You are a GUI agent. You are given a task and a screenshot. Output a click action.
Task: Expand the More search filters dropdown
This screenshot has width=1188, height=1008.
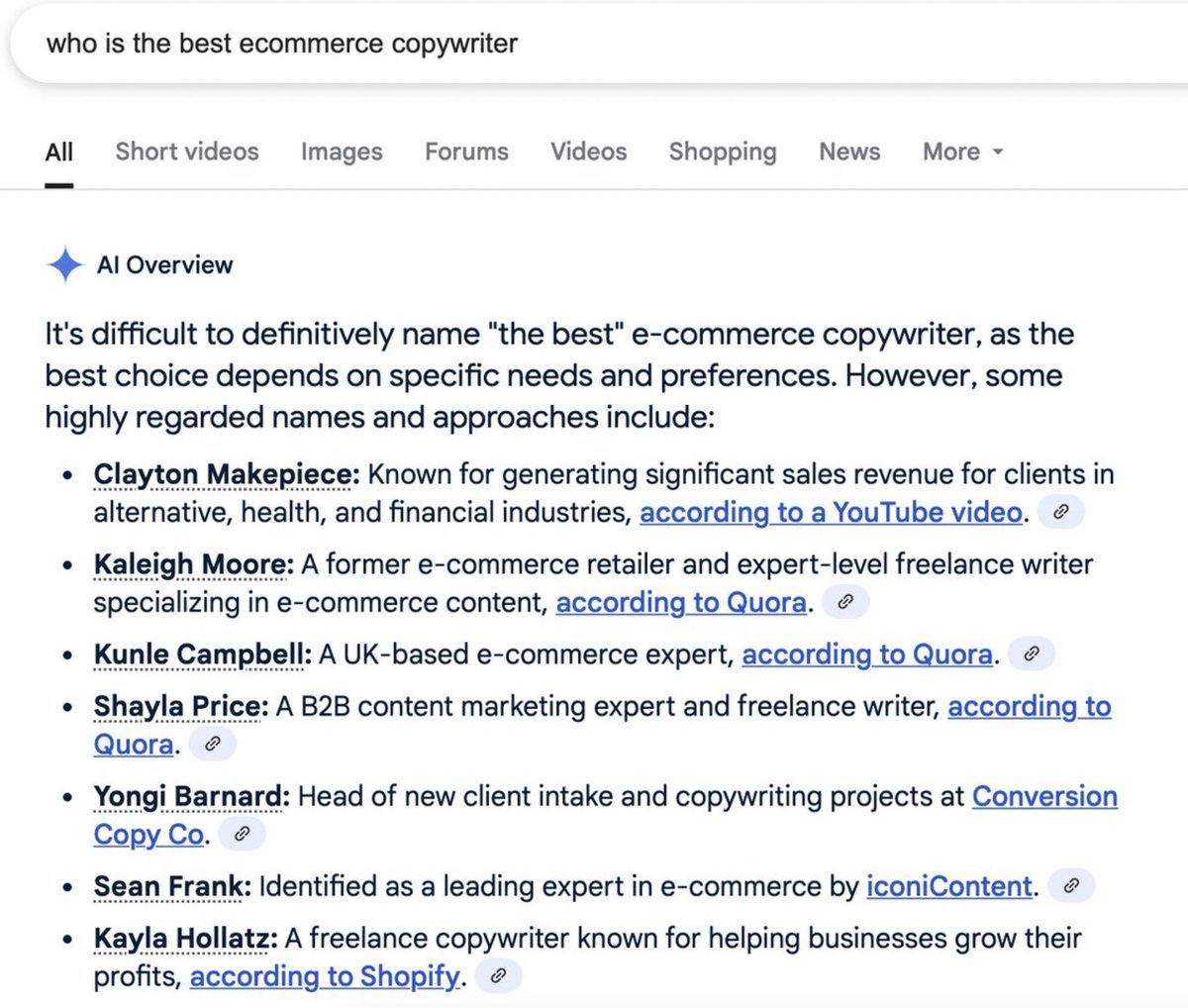tap(963, 151)
